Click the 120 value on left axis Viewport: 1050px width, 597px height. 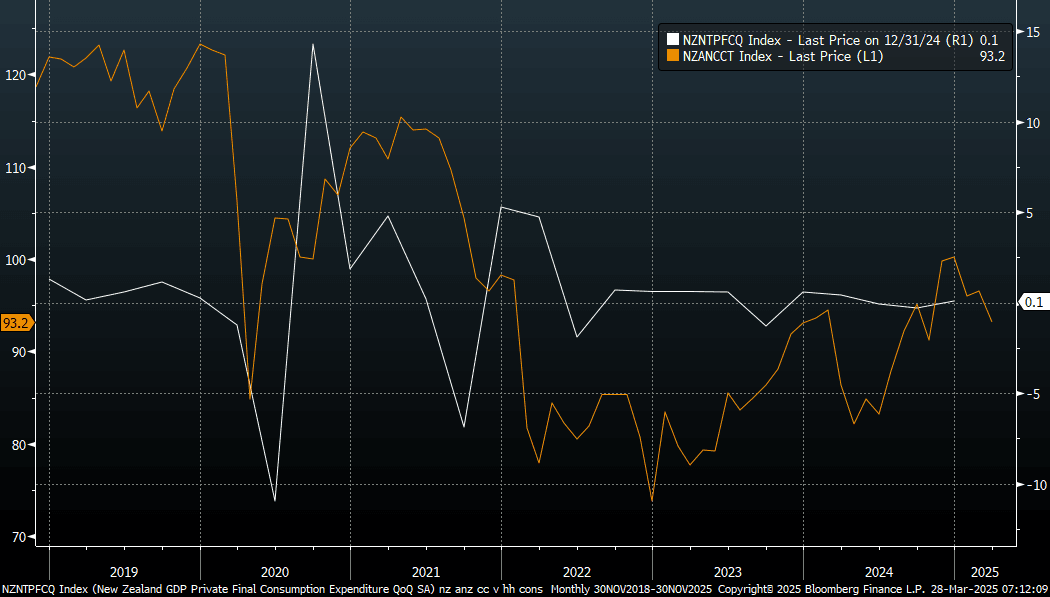[x=16, y=75]
